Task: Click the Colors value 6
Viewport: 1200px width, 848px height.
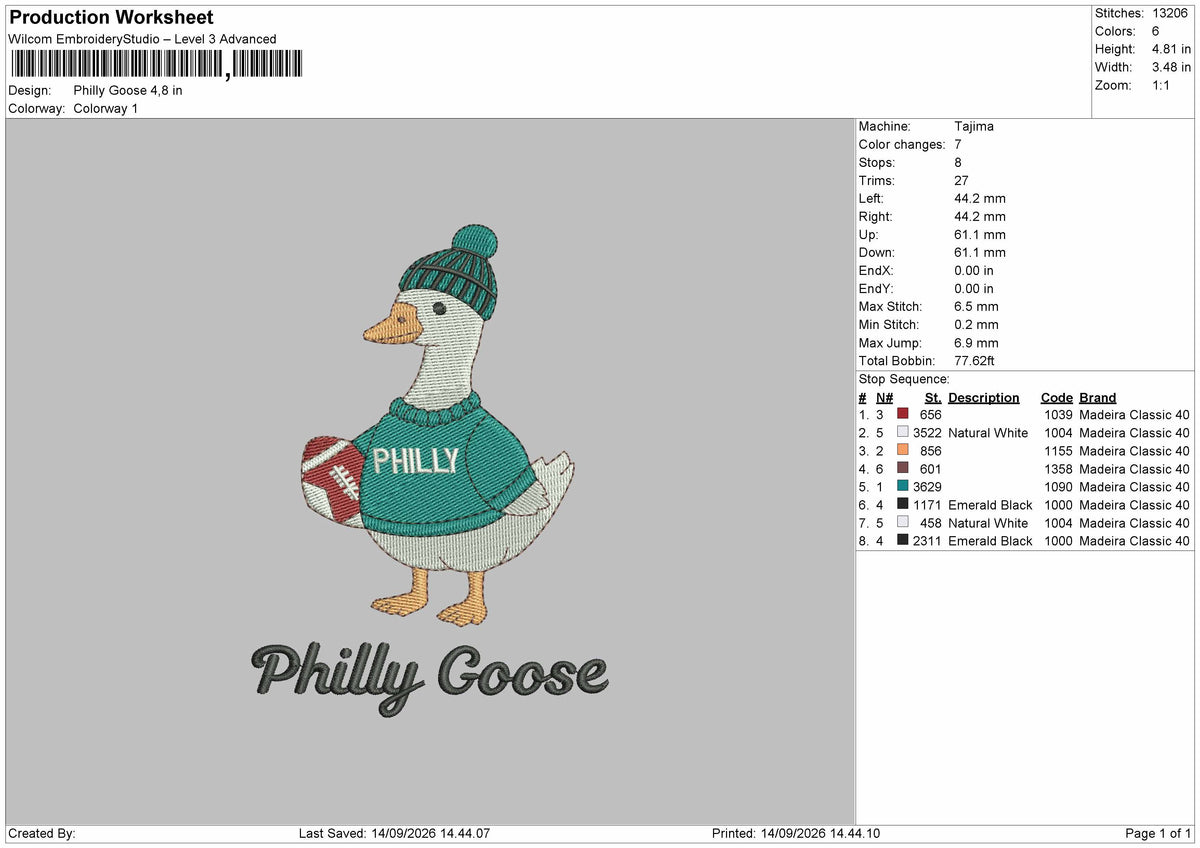Action: (x=1157, y=31)
